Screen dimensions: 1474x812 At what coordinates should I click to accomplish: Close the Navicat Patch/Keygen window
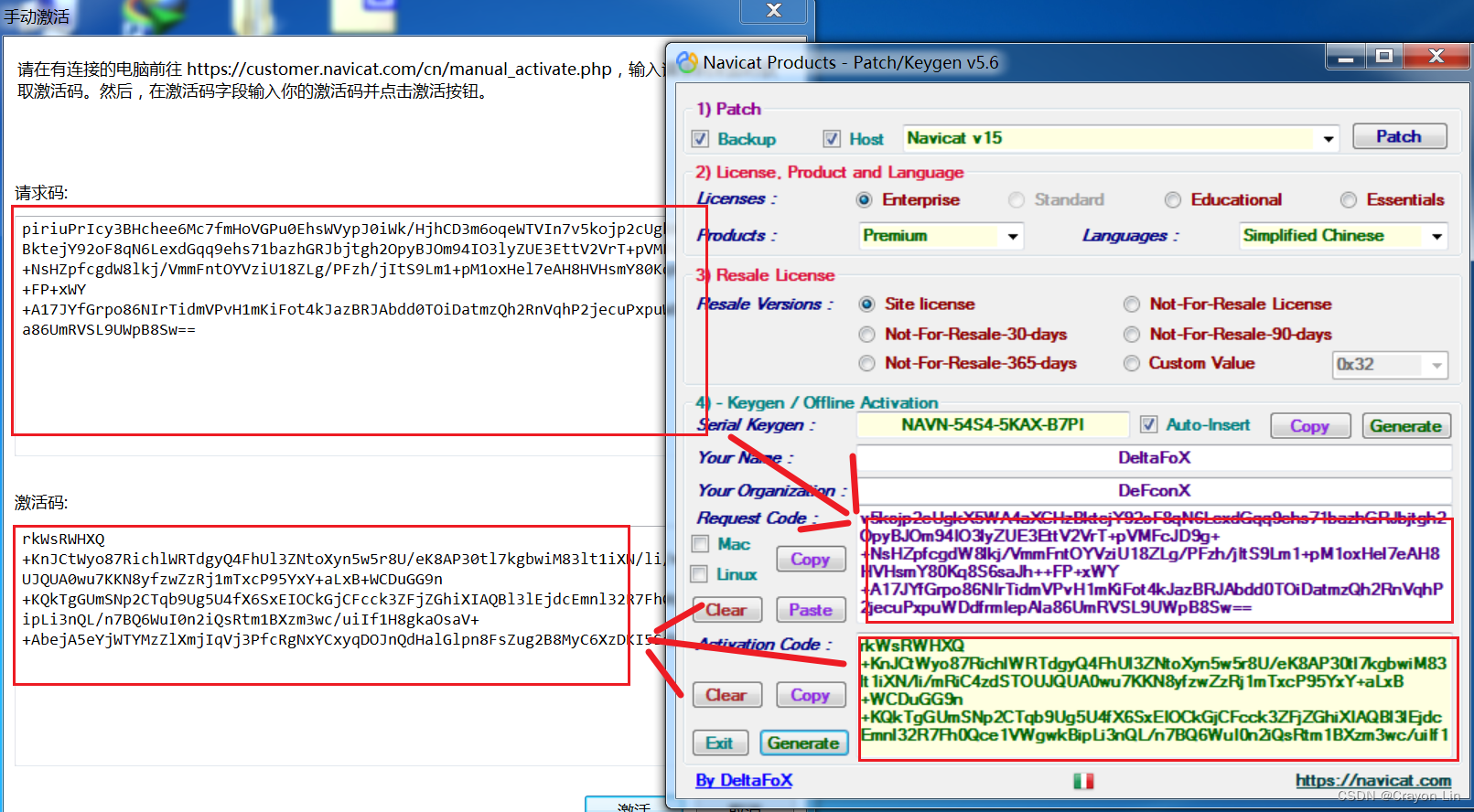coord(1436,57)
